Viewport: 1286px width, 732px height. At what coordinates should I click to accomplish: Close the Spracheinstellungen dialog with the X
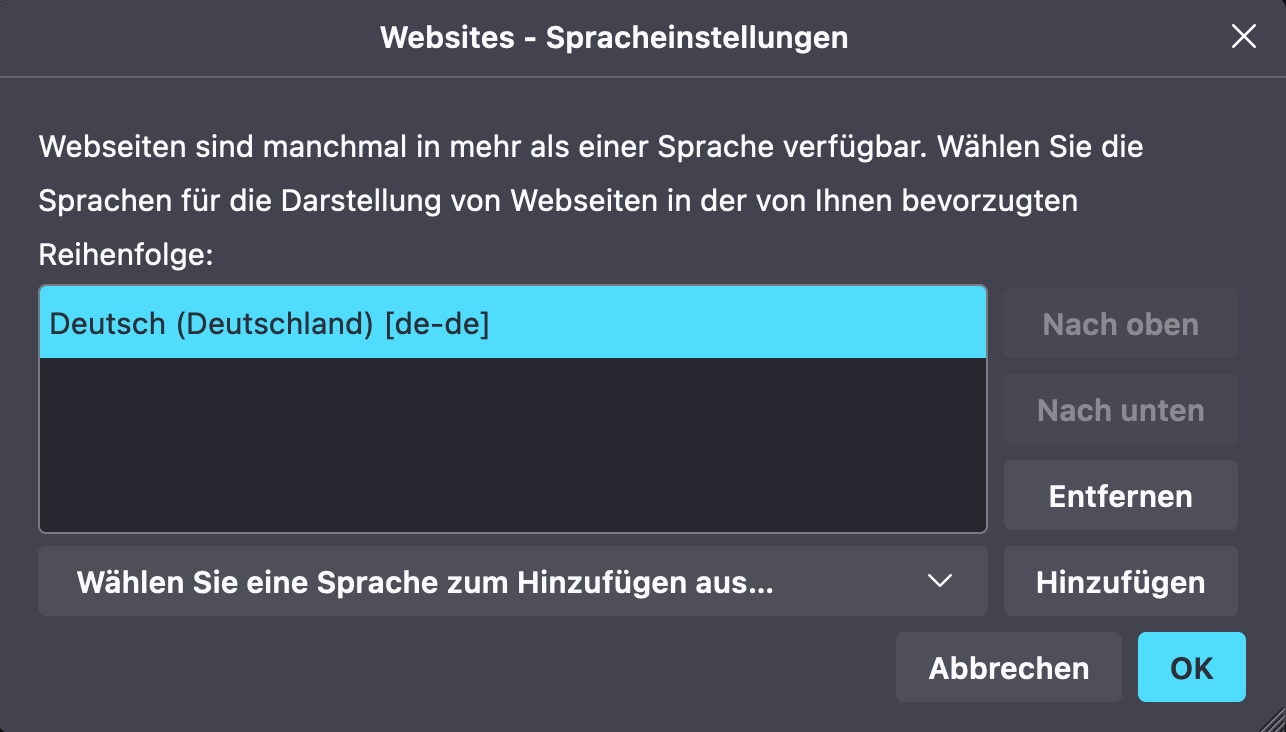click(1243, 38)
